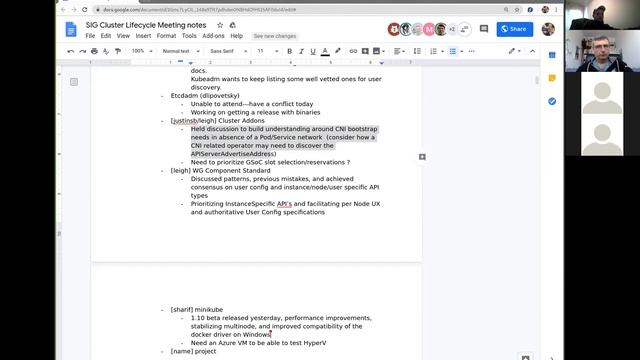Click the browser back arrow
This screenshot has height=360, width=640.
coord(64,9)
